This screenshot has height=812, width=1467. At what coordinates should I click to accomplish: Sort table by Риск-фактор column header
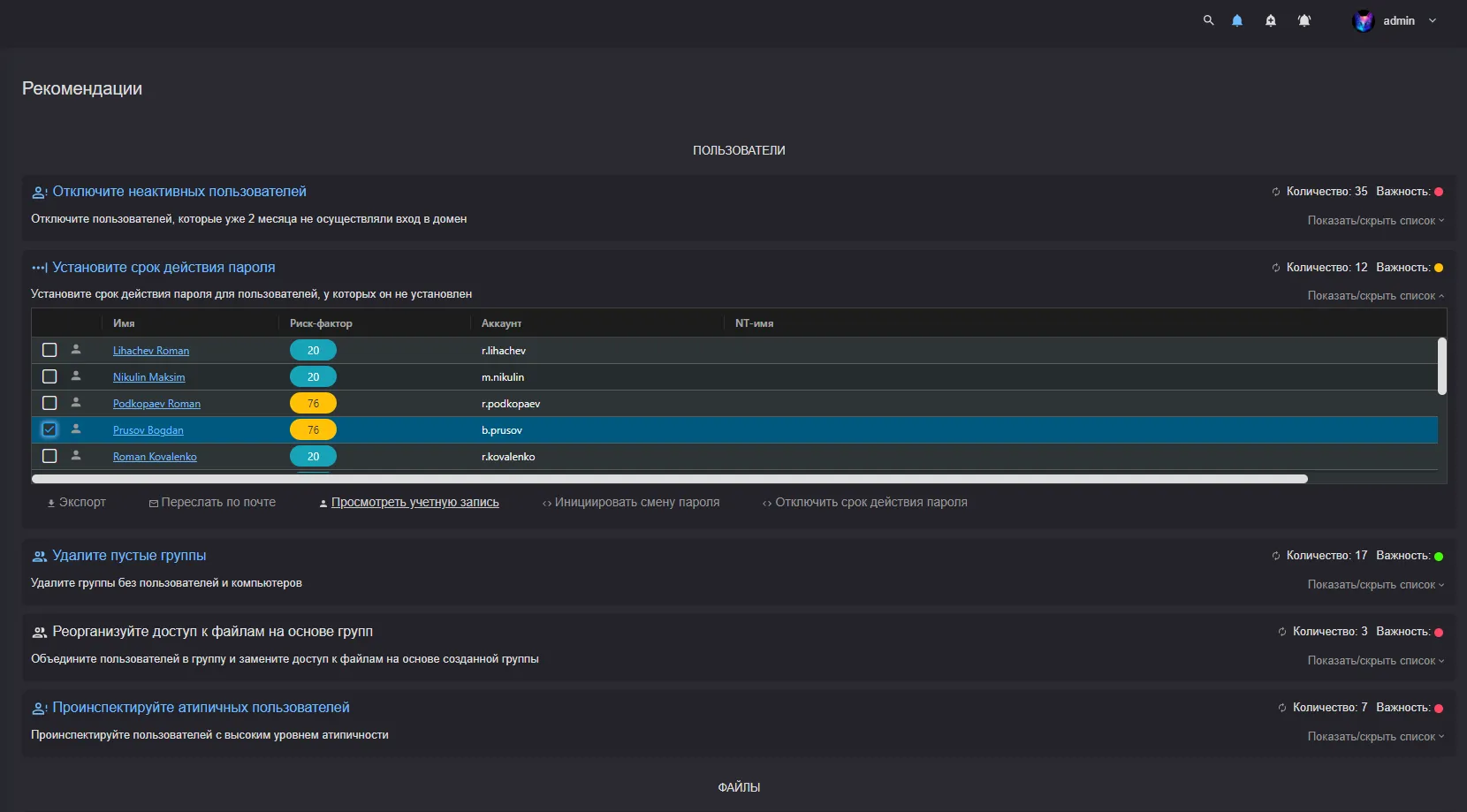pyautogui.click(x=321, y=323)
